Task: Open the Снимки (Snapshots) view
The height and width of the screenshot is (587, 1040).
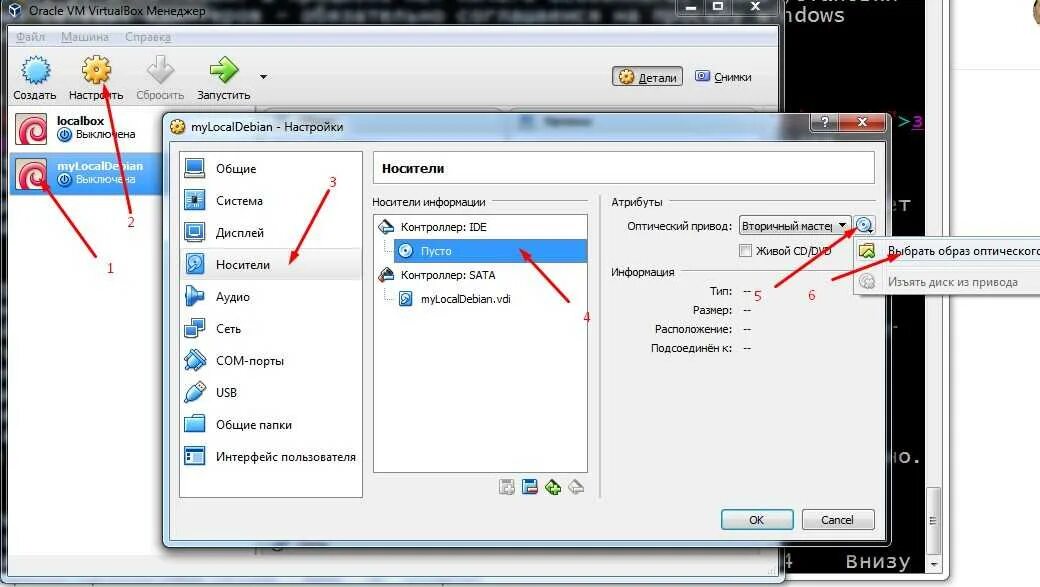Action: pyautogui.click(x=723, y=77)
